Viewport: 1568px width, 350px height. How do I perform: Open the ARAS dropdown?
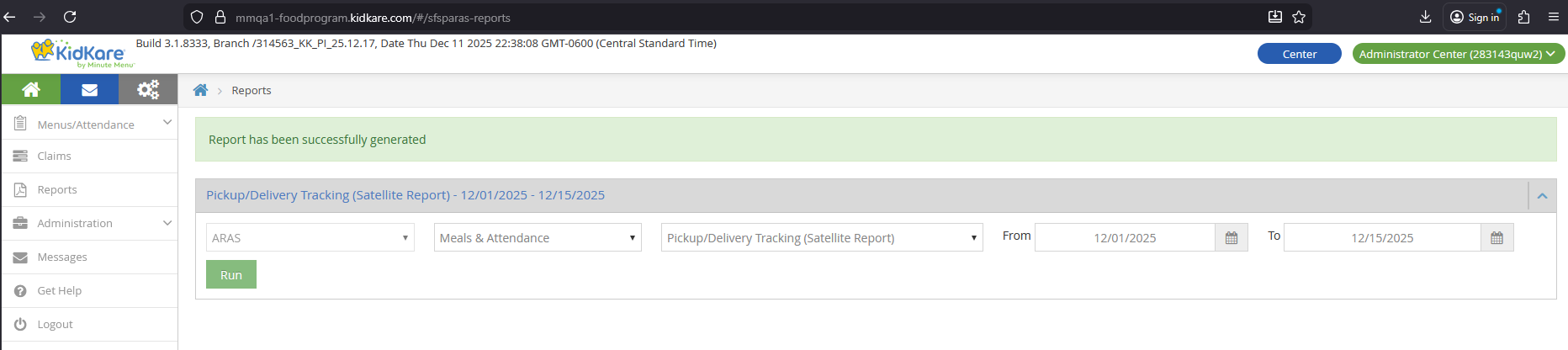pyautogui.click(x=310, y=238)
